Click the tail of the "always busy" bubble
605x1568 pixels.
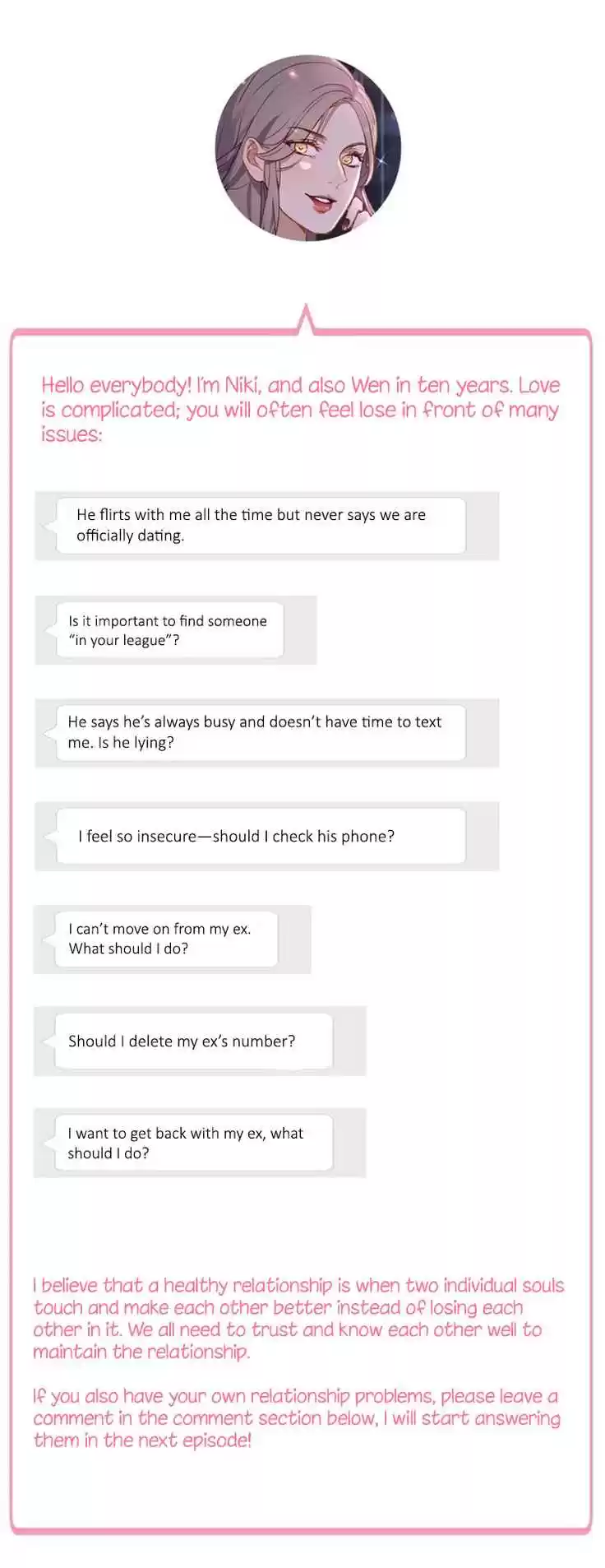click(x=51, y=733)
